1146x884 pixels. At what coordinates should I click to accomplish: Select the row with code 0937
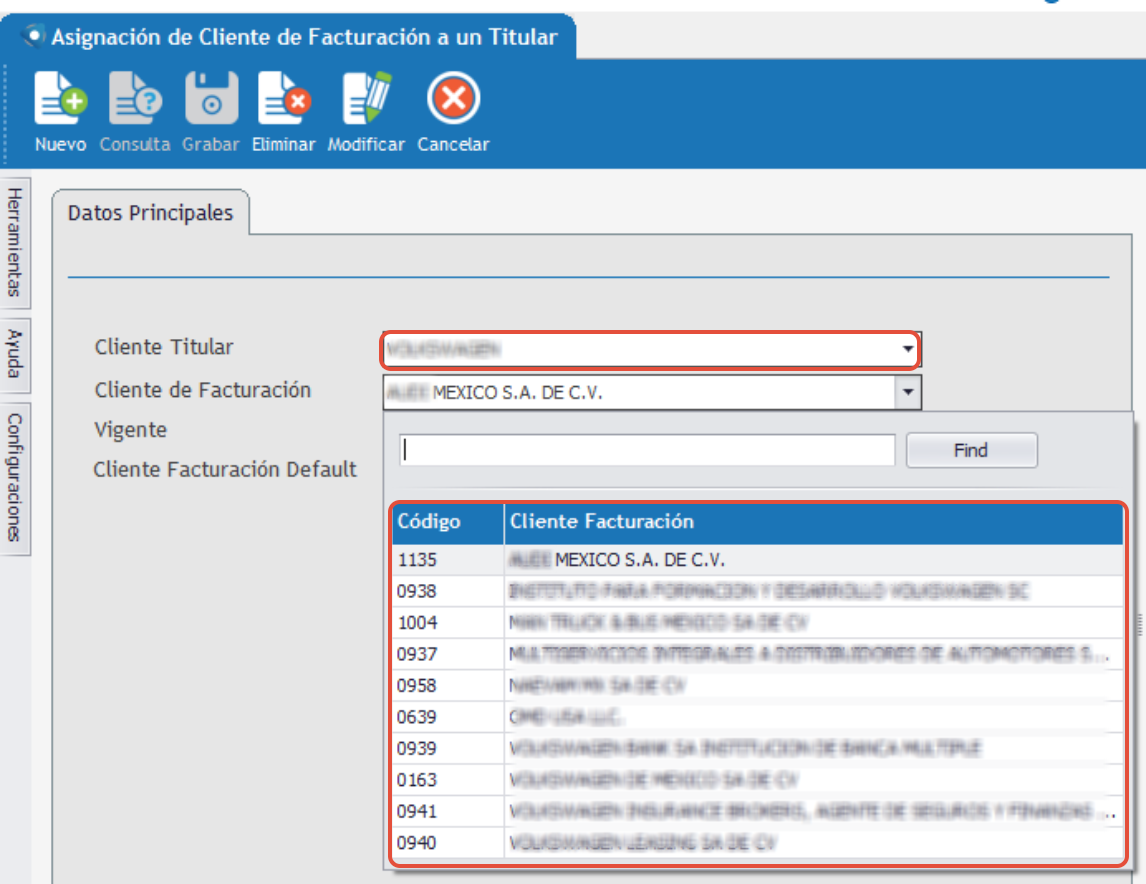click(758, 654)
